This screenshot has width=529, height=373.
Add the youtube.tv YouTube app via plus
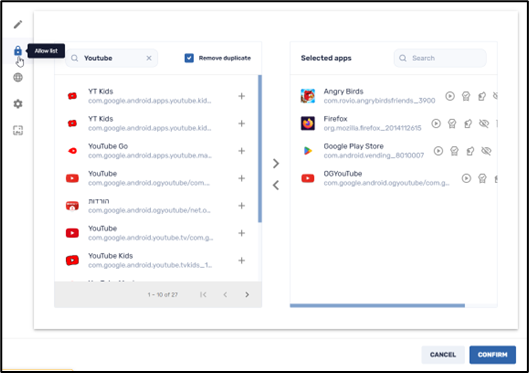(x=242, y=233)
